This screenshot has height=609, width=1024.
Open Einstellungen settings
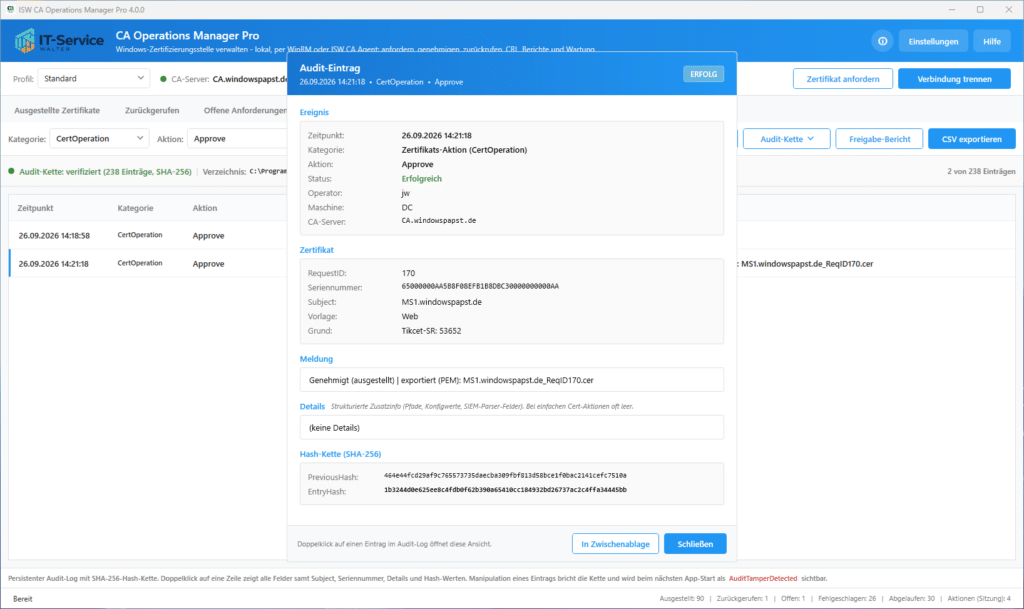coord(933,41)
